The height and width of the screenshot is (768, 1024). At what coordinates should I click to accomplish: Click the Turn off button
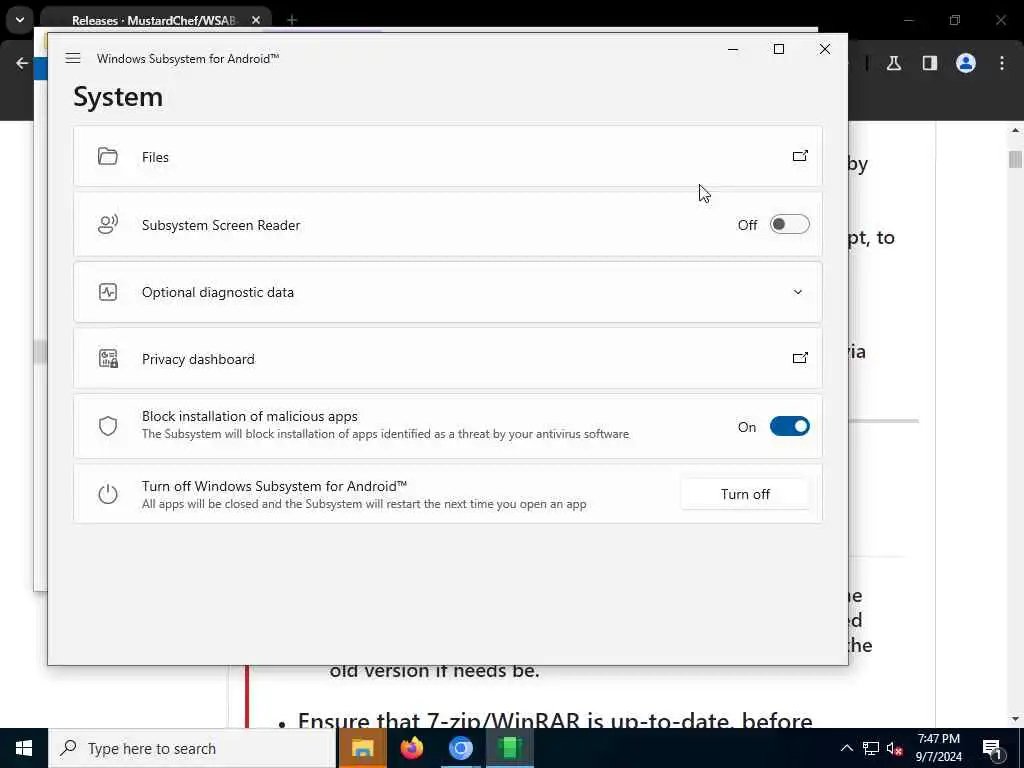745,494
